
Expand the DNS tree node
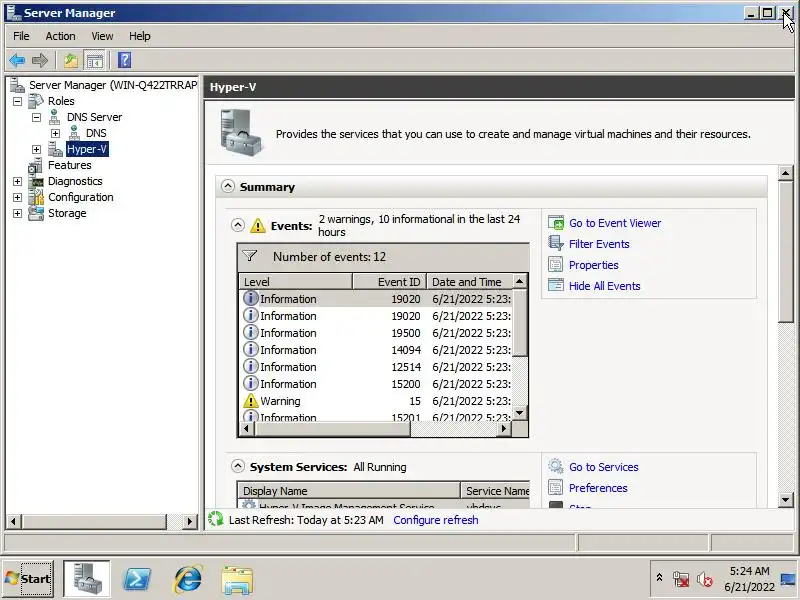55,133
